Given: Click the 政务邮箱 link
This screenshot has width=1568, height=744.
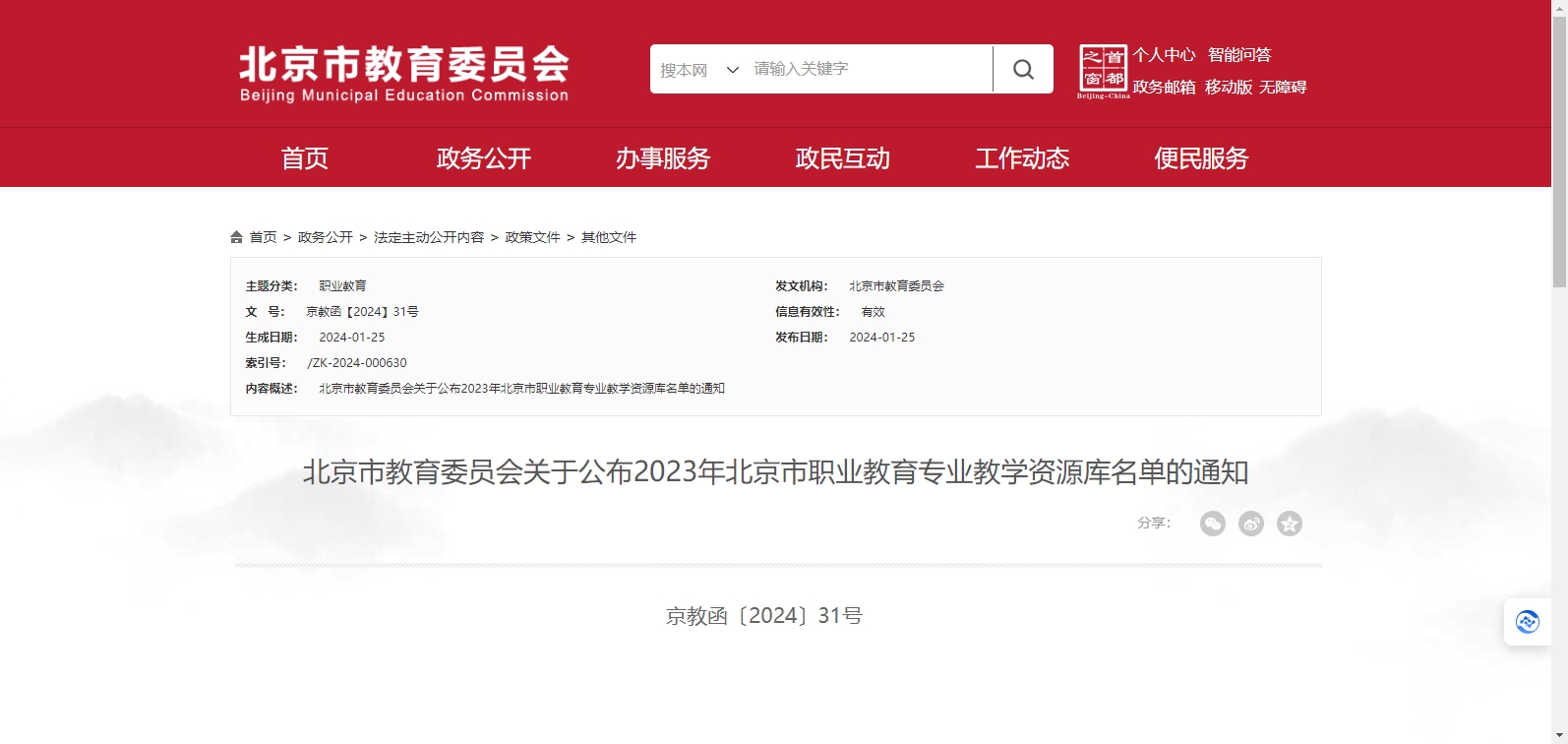Looking at the screenshot, I should coord(1164,88).
